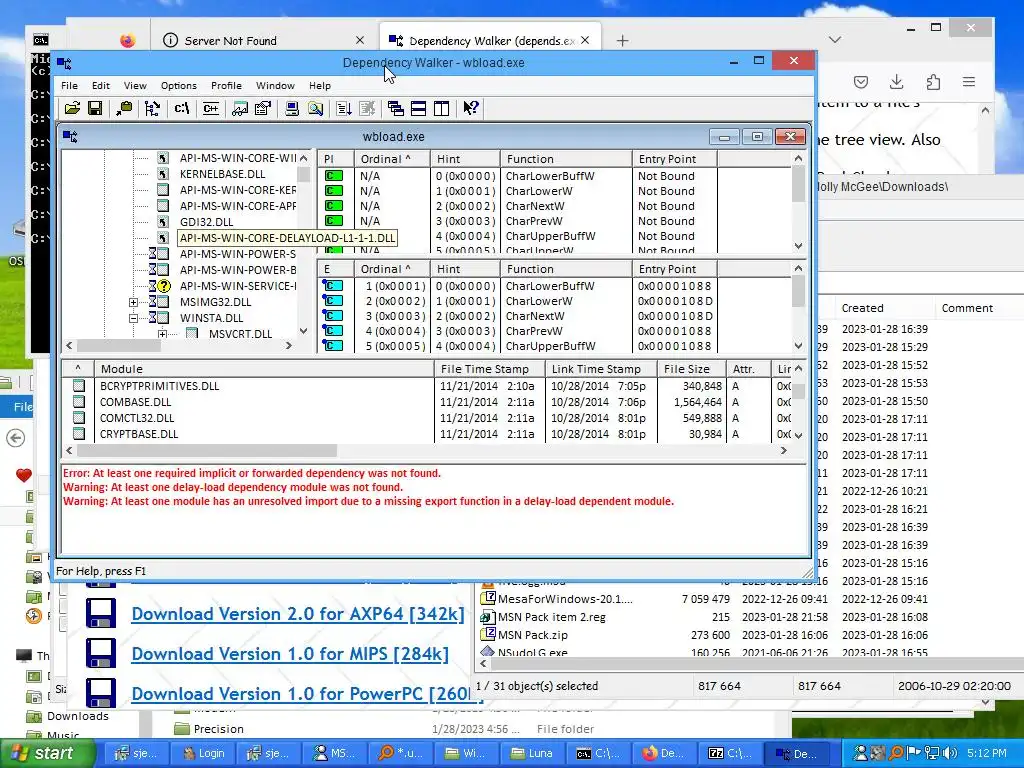Viewport: 1024px width, 768px height.
Task: Click View Module in External Viewer icon
Action: pyautogui.click(x=240, y=108)
